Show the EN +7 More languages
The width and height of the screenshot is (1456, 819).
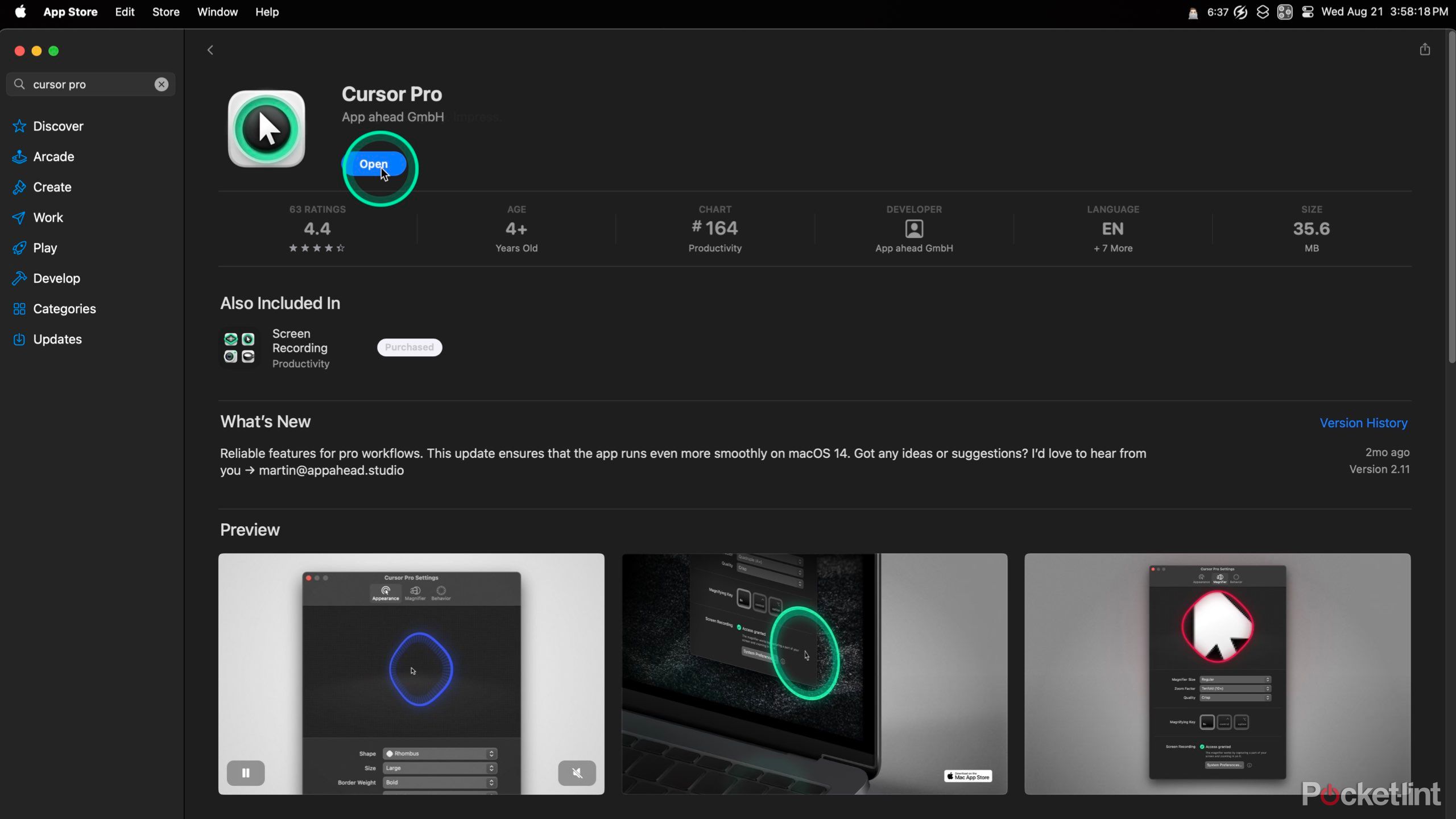point(1112,229)
